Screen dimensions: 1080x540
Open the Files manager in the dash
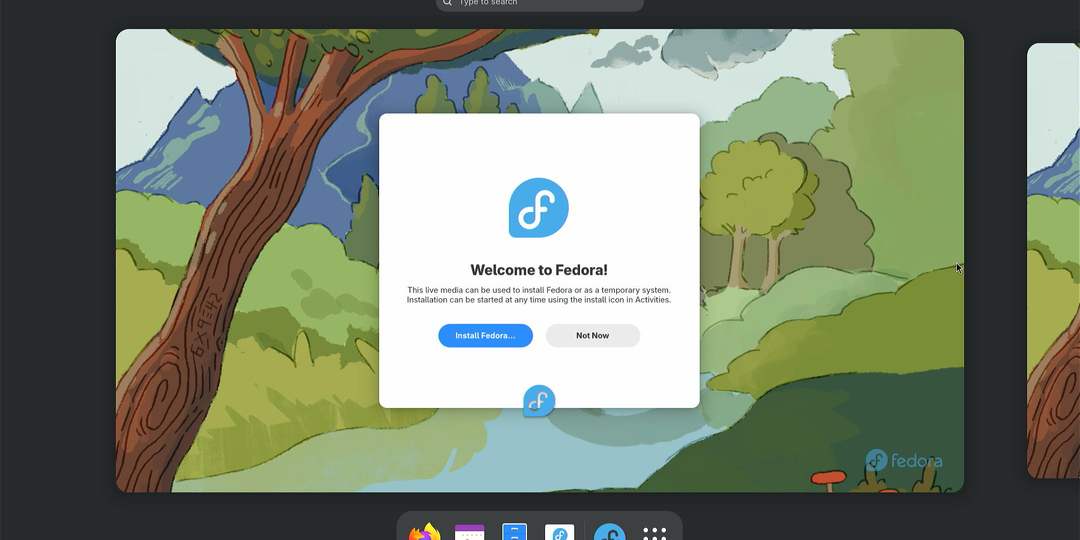[515, 532]
